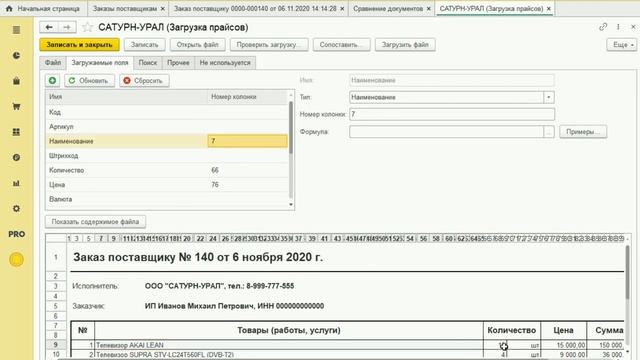The image size is (640, 360).
Task: Open the three-dot options menu
Action: click(618, 27)
